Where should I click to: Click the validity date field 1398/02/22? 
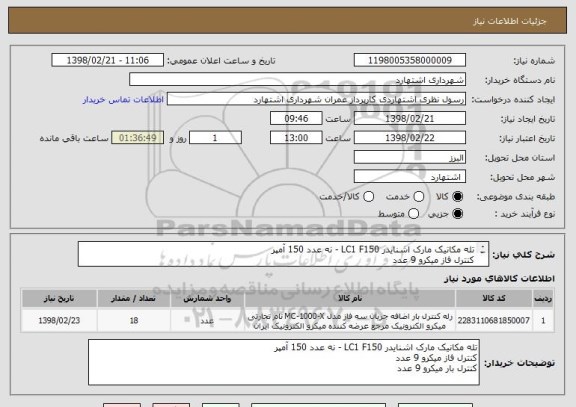410,138
